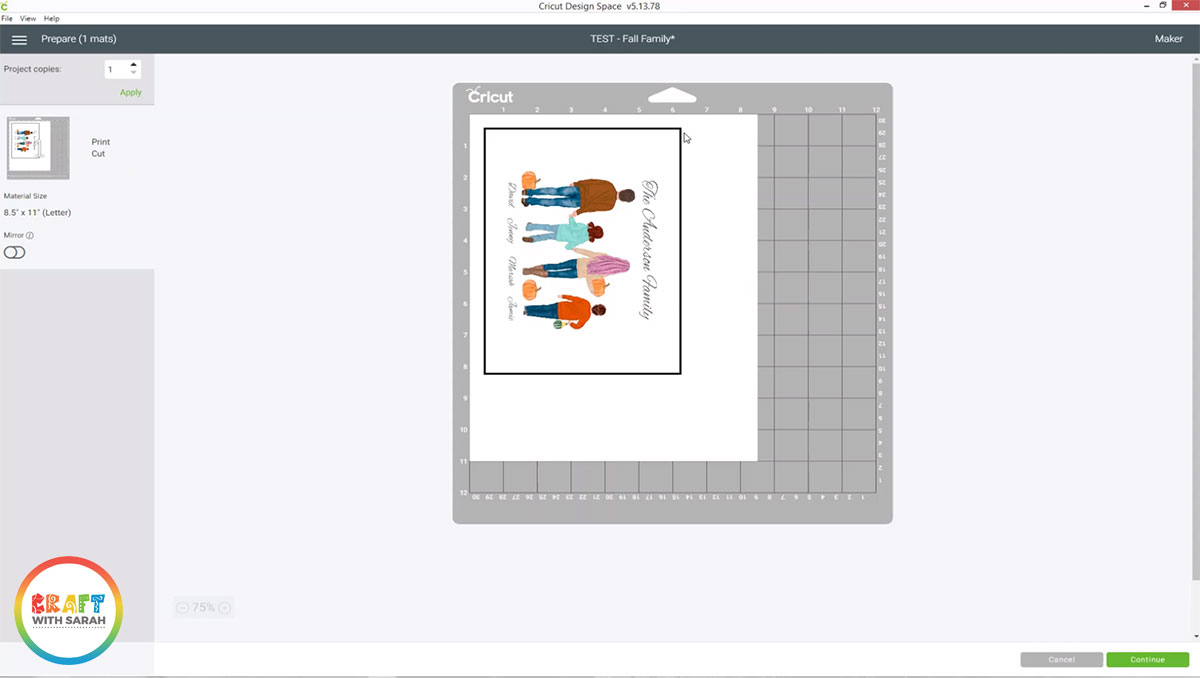1200x678 pixels.
Task: Click the 75% zoom level text
Action: click(204, 608)
